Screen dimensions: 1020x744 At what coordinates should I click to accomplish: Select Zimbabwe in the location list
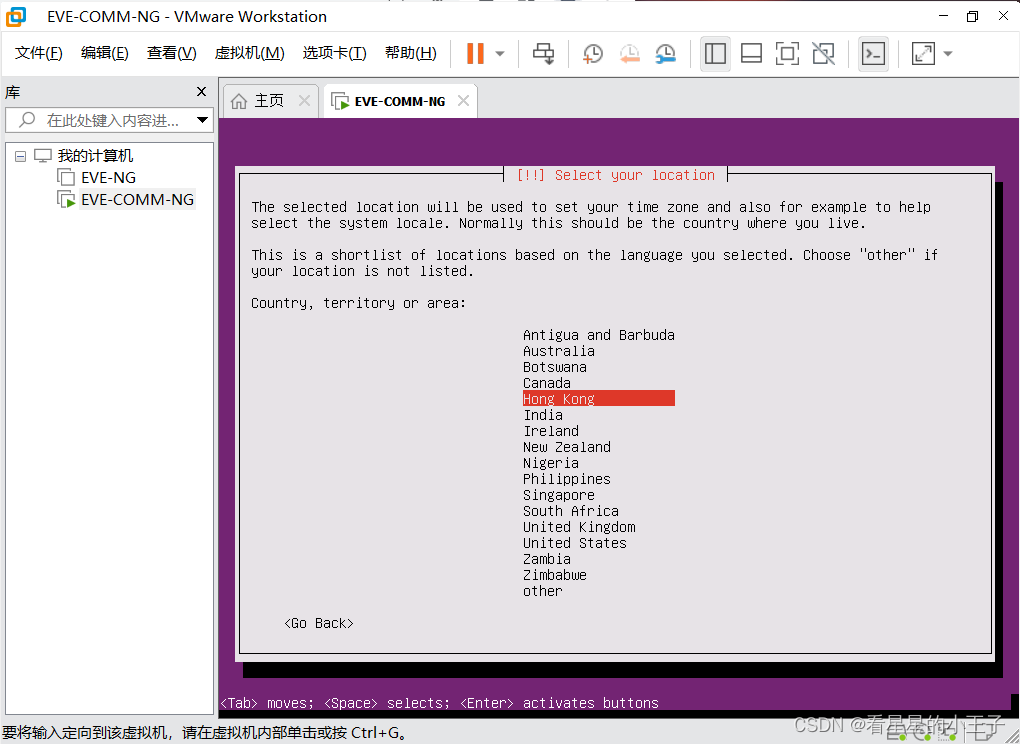coord(555,575)
